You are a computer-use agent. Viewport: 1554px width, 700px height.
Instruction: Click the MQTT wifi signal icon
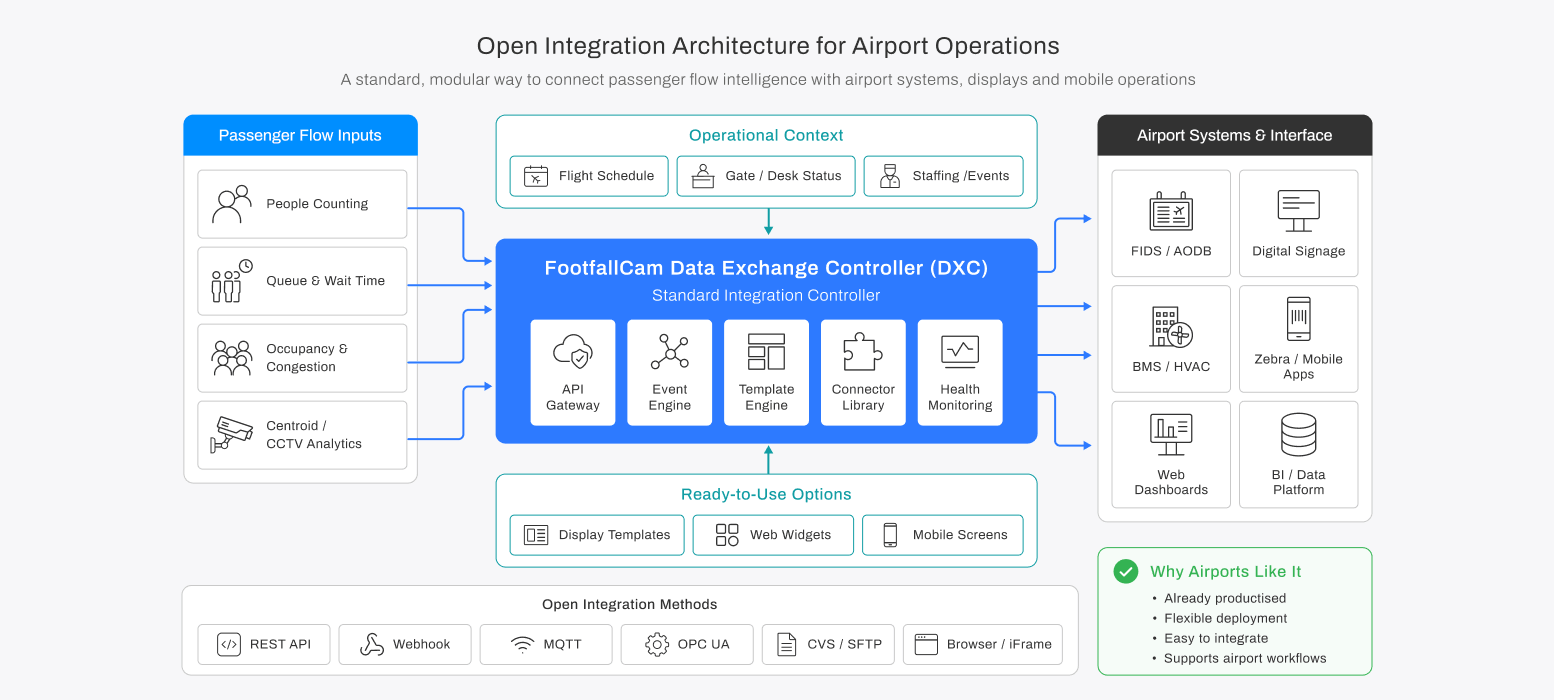click(x=522, y=645)
